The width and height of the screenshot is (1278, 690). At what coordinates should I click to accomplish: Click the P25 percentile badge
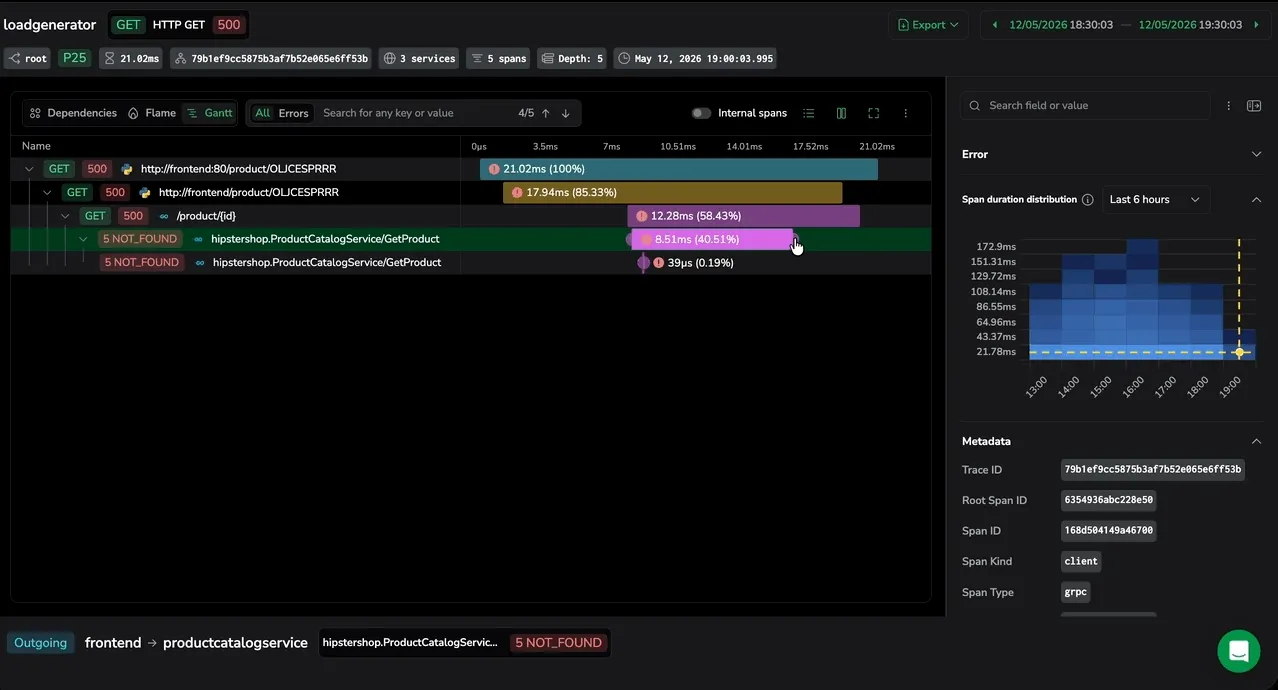pos(74,59)
